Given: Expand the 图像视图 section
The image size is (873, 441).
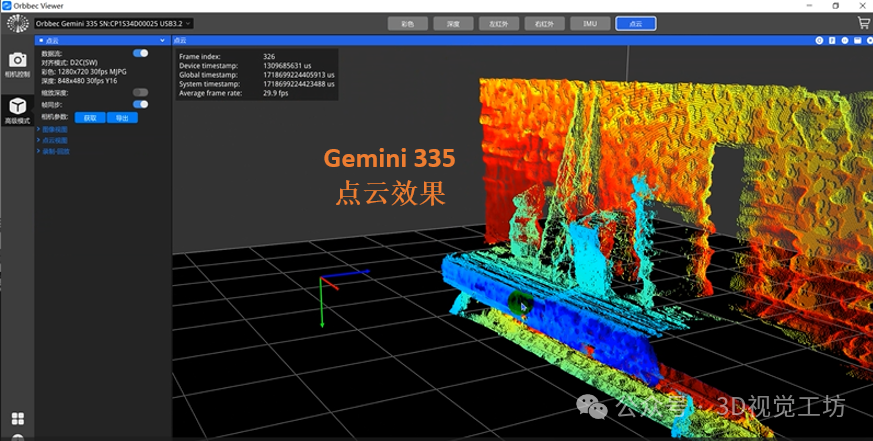Looking at the screenshot, I should pos(52,129).
